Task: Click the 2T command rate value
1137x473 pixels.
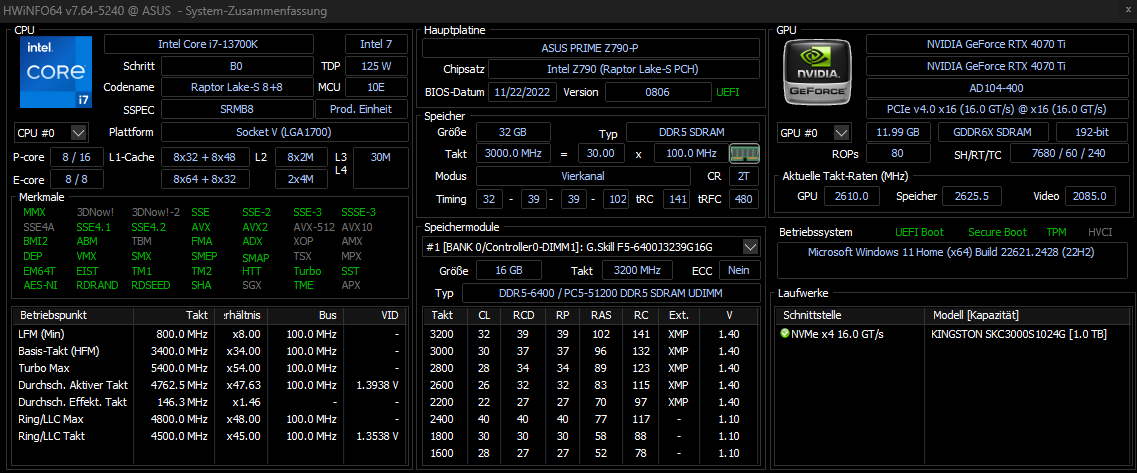Action: [x=743, y=176]
